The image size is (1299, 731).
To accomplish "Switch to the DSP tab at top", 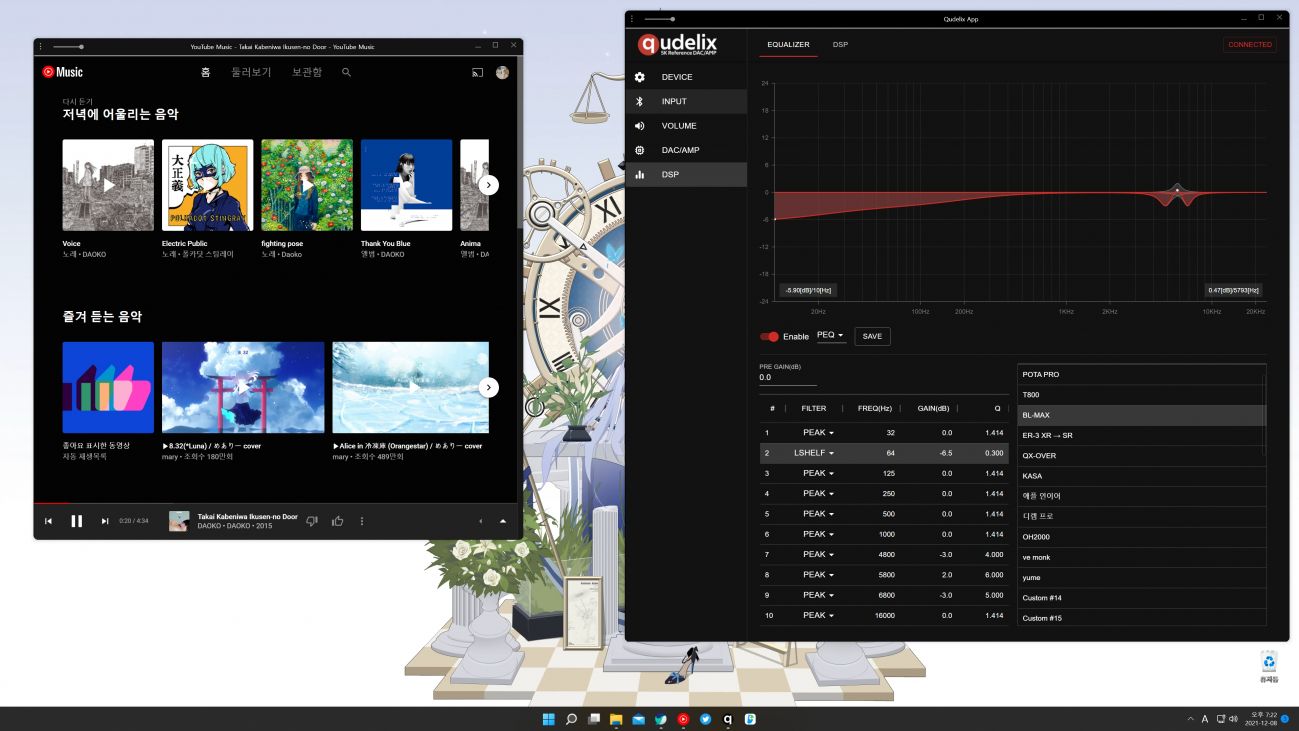I will point(840,44).
